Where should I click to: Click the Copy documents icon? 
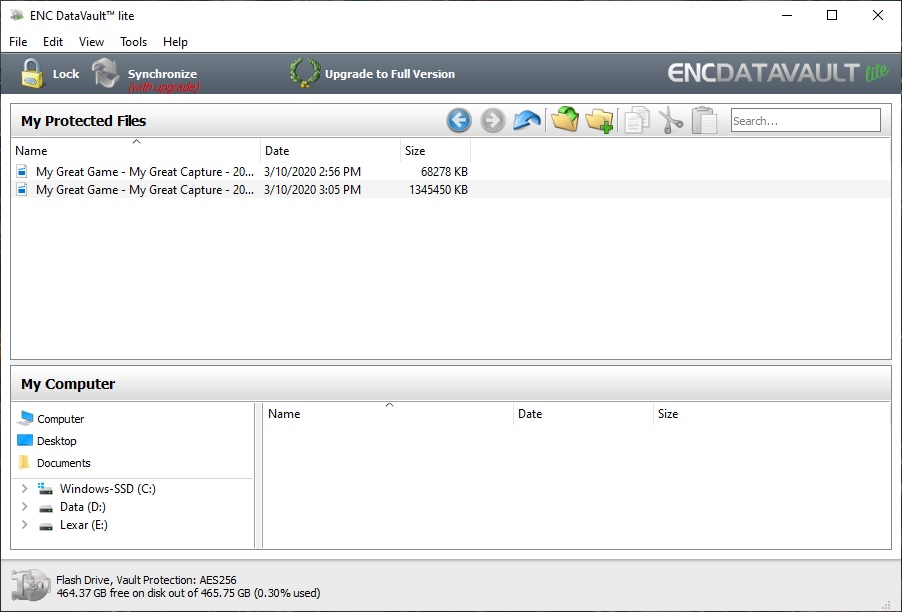coord(637,120)
